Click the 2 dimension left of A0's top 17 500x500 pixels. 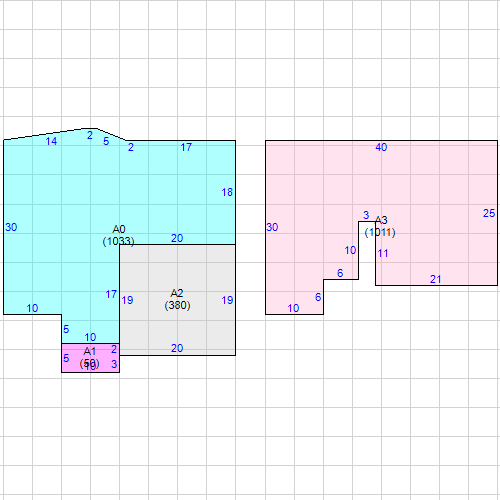click(131, 147)
